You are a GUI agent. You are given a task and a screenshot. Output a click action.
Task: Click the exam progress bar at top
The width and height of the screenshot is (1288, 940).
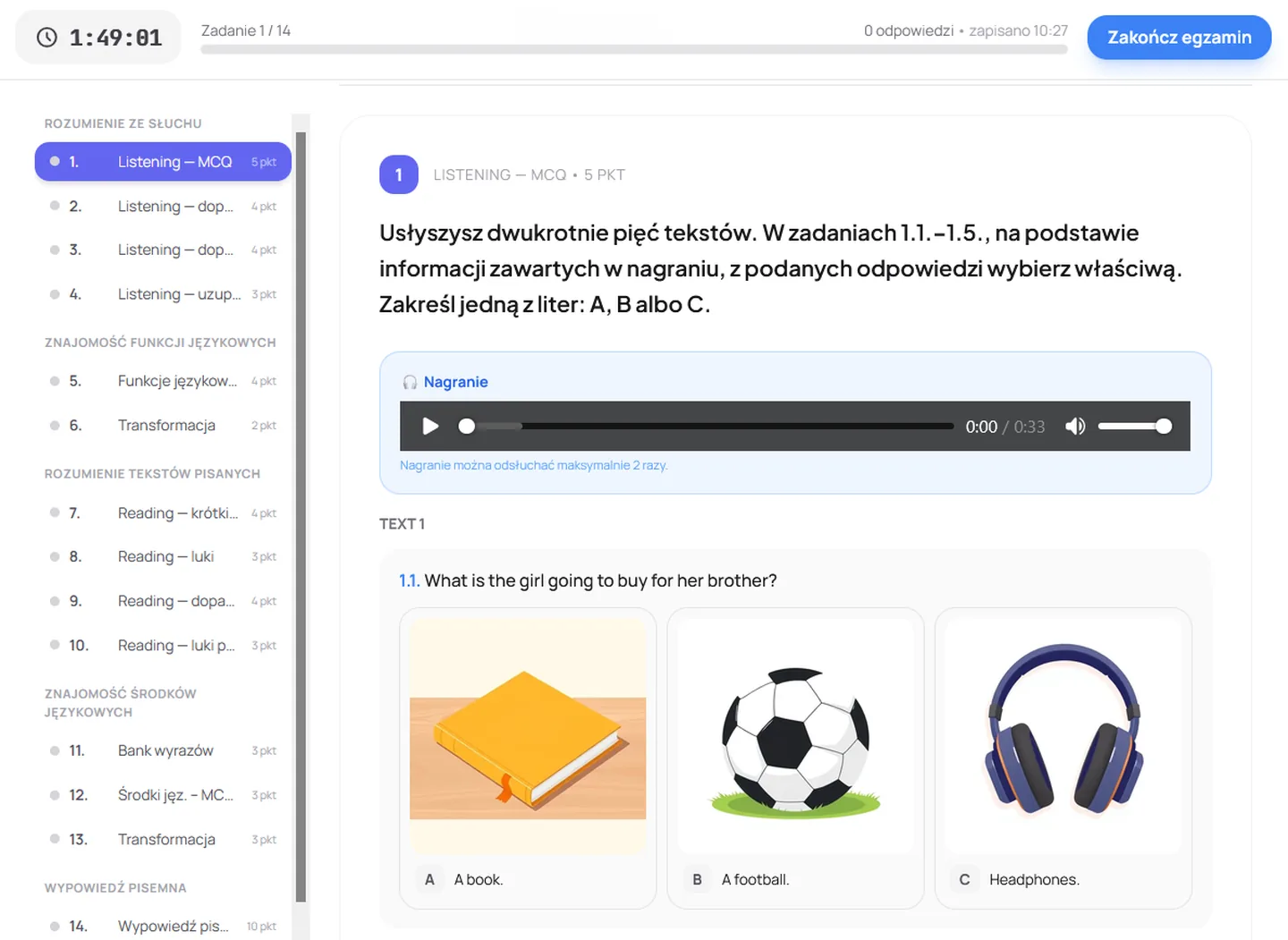tap(634, 50)
